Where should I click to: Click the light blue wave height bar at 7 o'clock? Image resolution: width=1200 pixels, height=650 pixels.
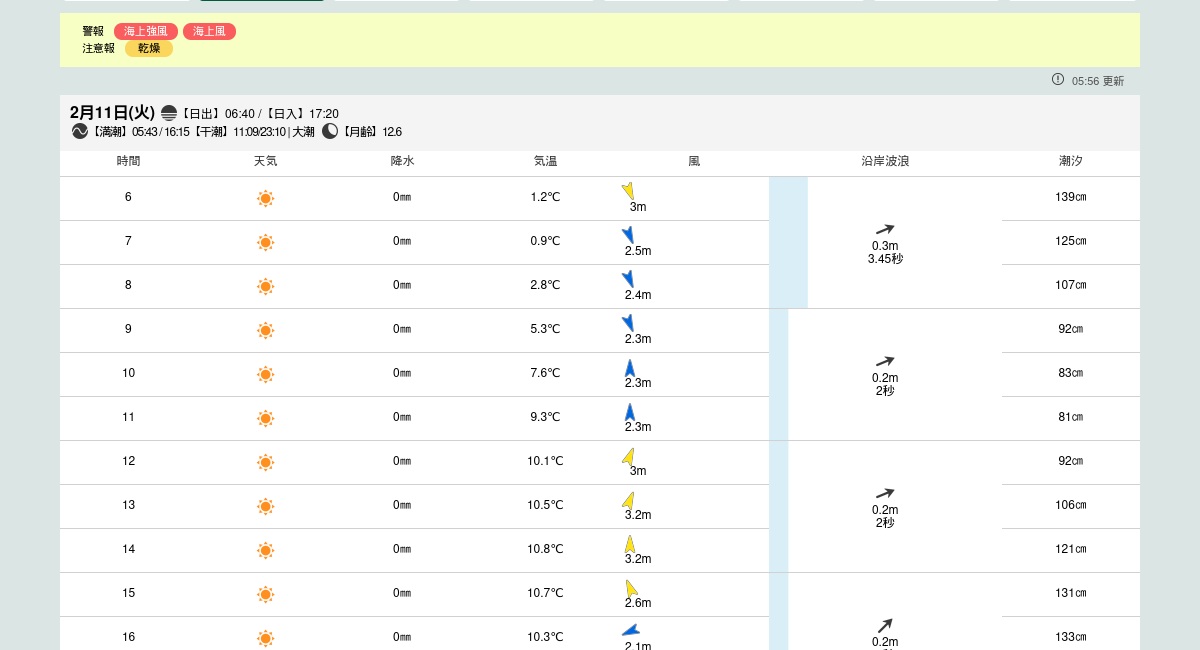(788, 242)
